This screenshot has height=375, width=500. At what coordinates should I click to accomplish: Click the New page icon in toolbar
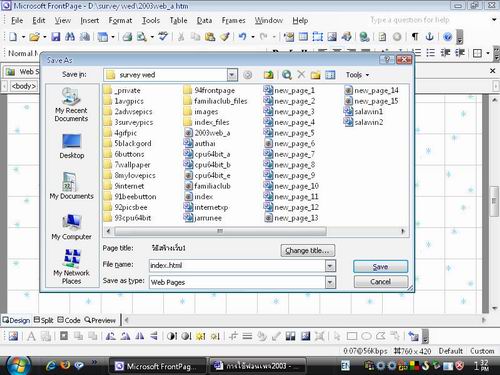coord(13,37)
